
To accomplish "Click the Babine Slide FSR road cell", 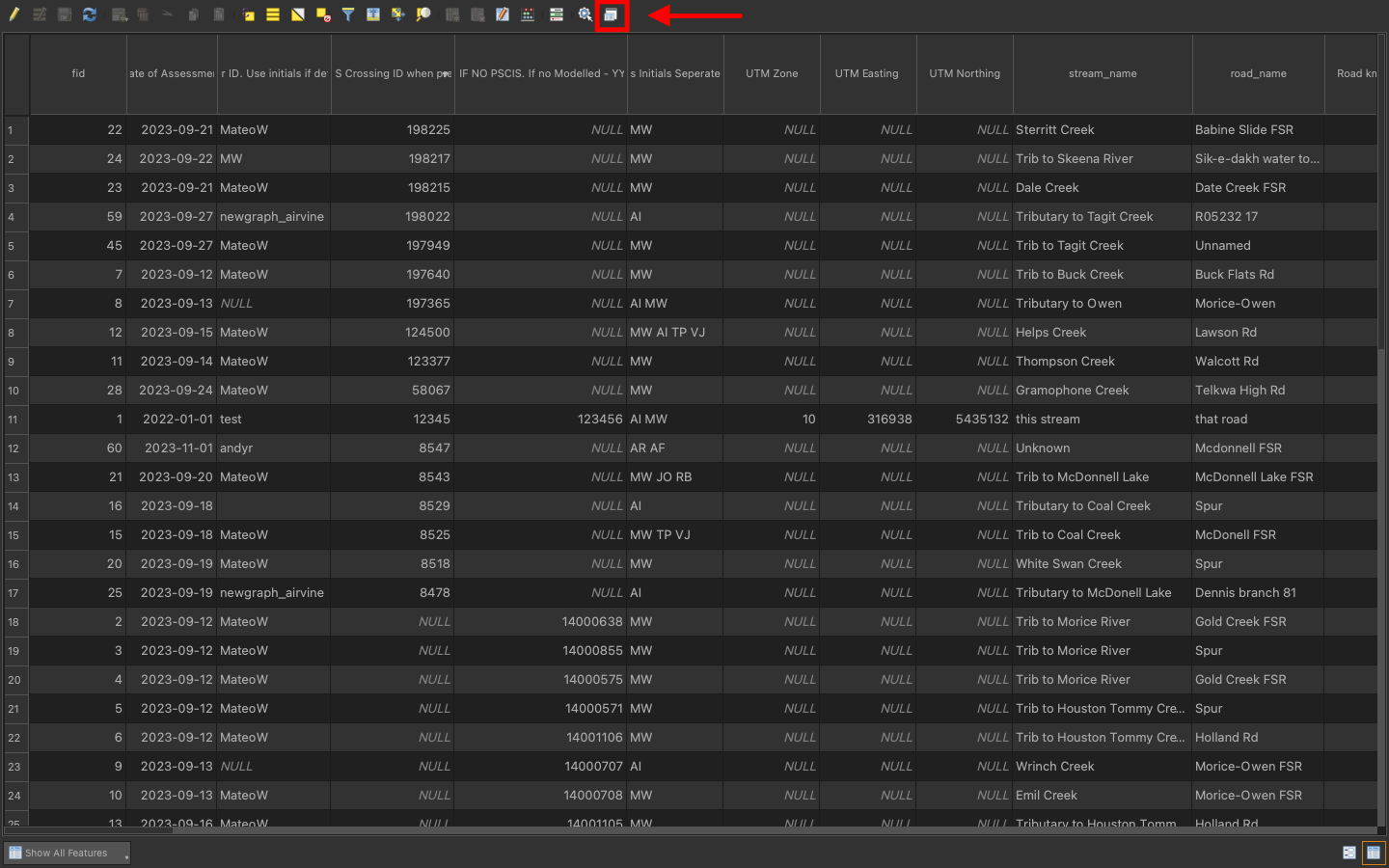I will click(1259, 130).
